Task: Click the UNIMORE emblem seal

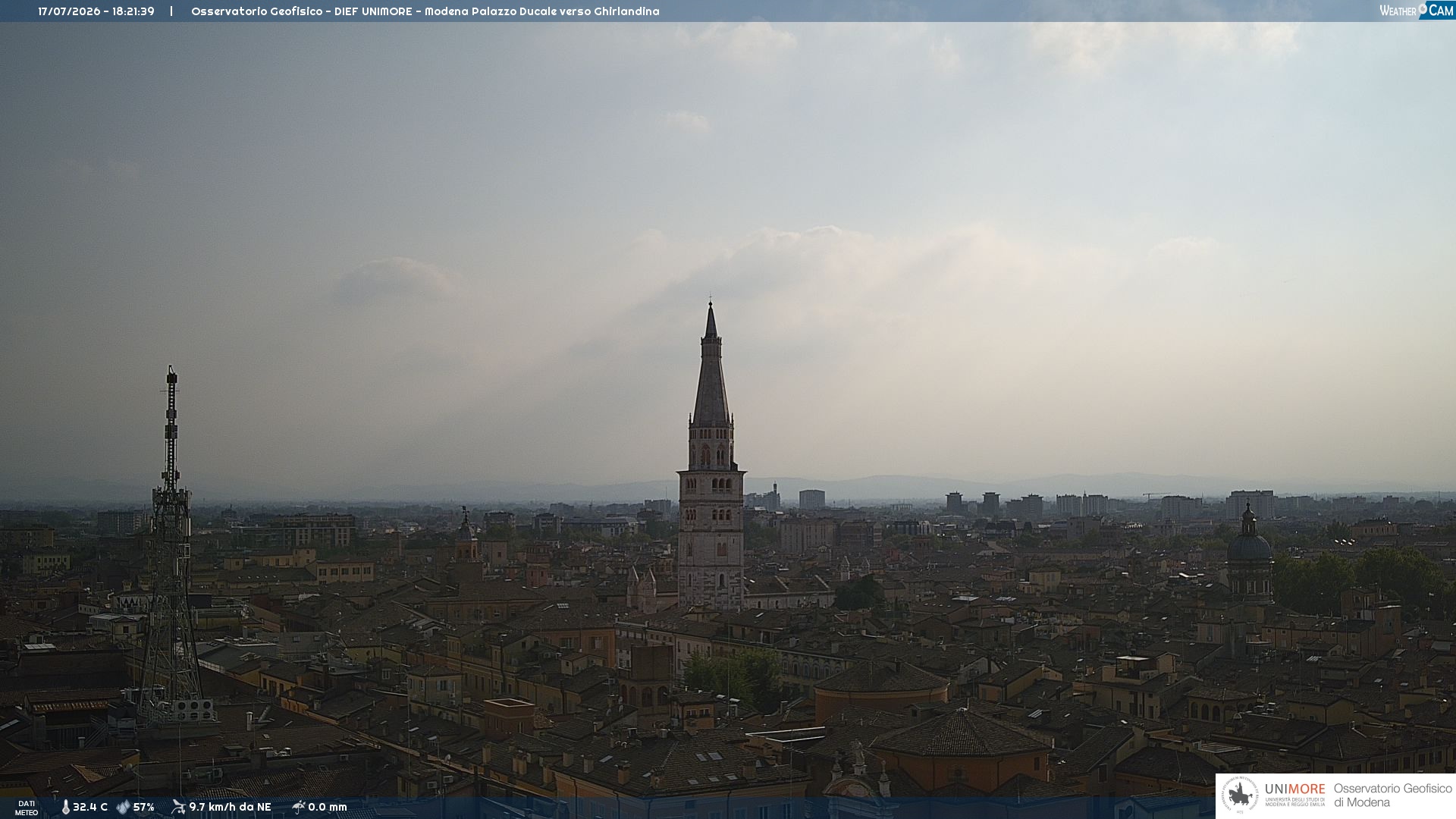Action: [x=1240, y=795]
